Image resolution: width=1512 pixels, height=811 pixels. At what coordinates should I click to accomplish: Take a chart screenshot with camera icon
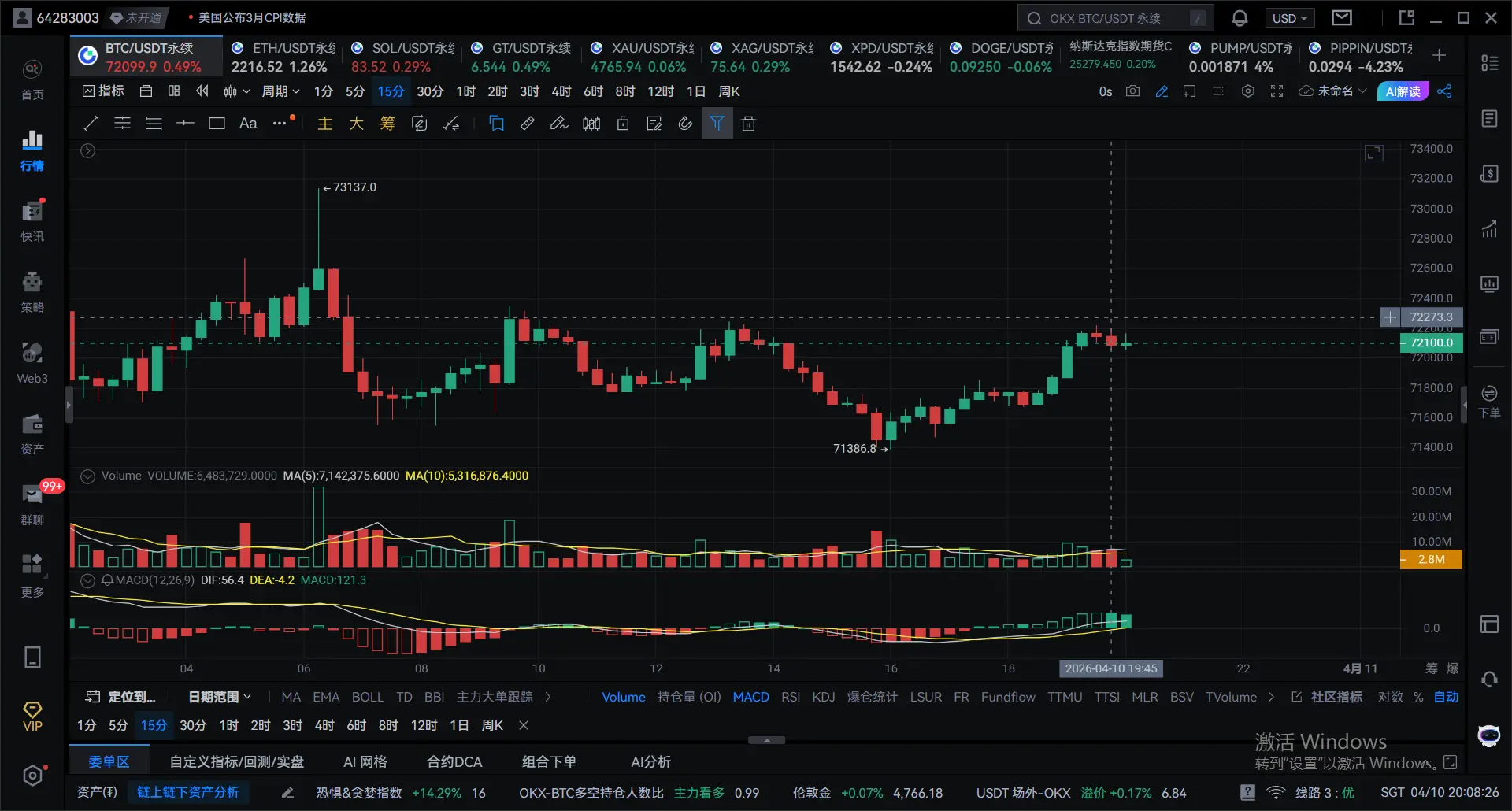(1132, 91)
